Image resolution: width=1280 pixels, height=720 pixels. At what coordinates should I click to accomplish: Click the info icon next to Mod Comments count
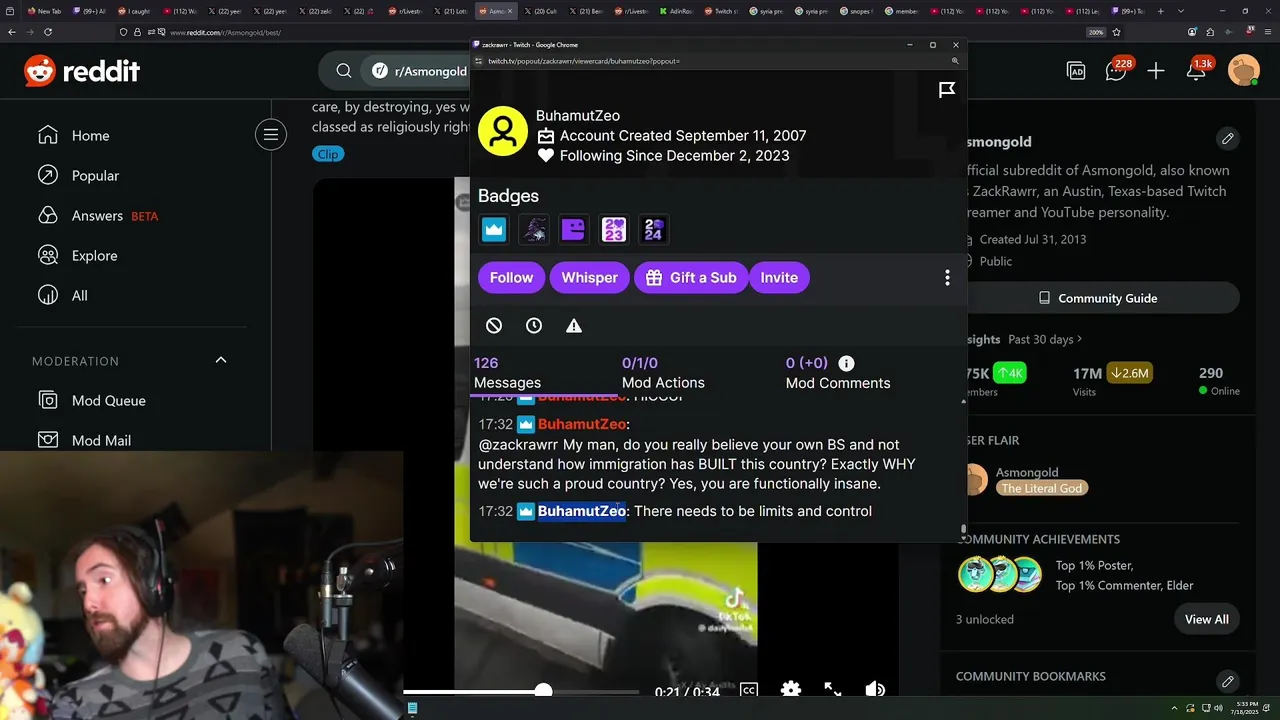point(846,363)
